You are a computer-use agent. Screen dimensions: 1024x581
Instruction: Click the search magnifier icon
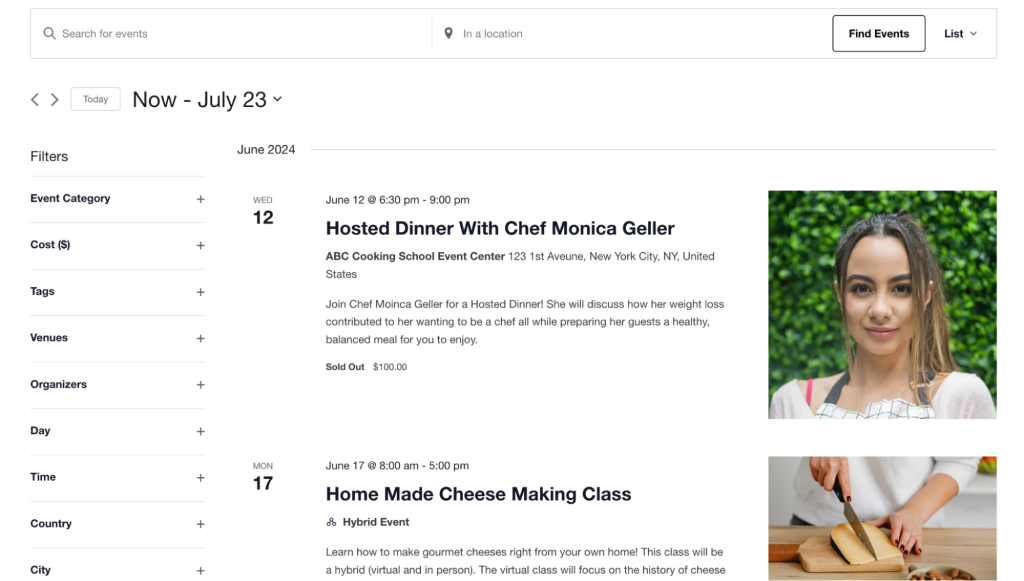pyautogui.click(x=49, y=33)
